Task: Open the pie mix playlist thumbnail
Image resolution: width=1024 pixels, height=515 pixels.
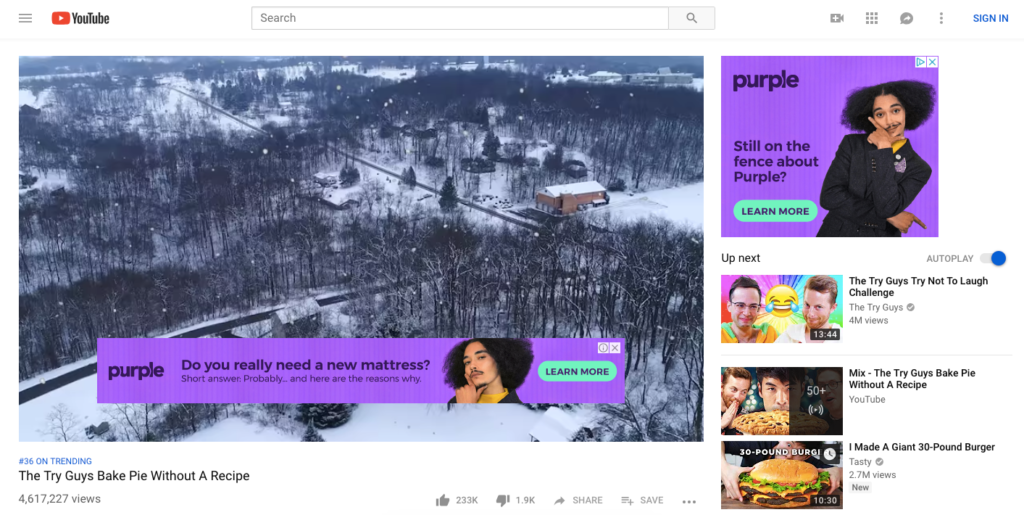Action: point(782,401)
